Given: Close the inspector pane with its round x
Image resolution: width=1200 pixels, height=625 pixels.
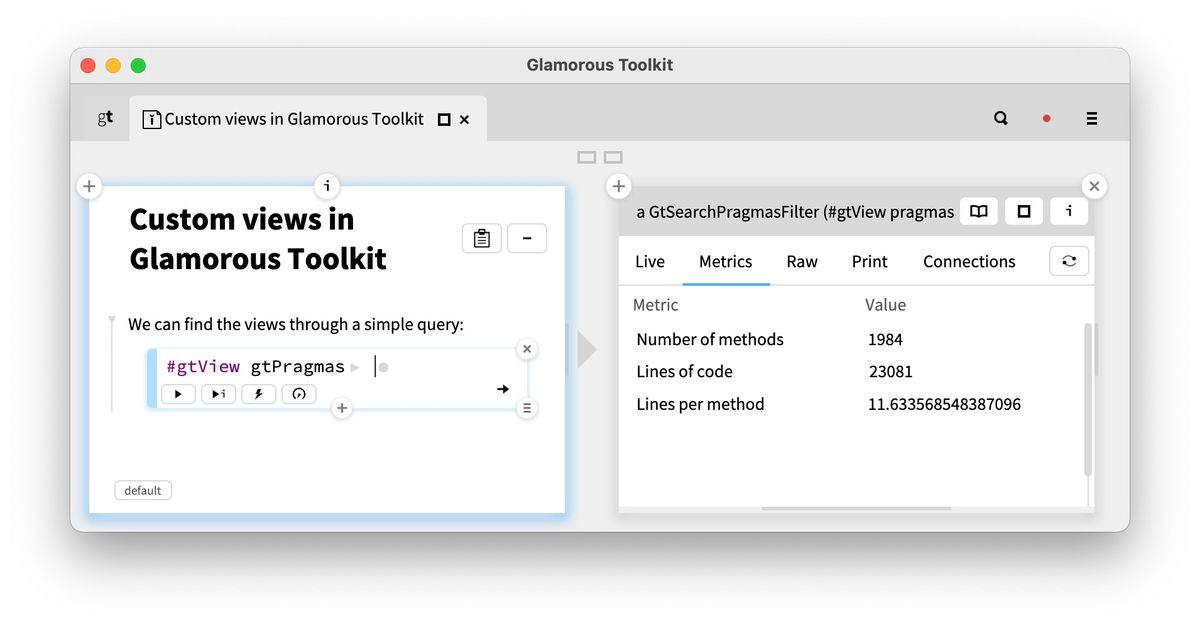Looking at the screenshot, I should (x=1094, y=186).
